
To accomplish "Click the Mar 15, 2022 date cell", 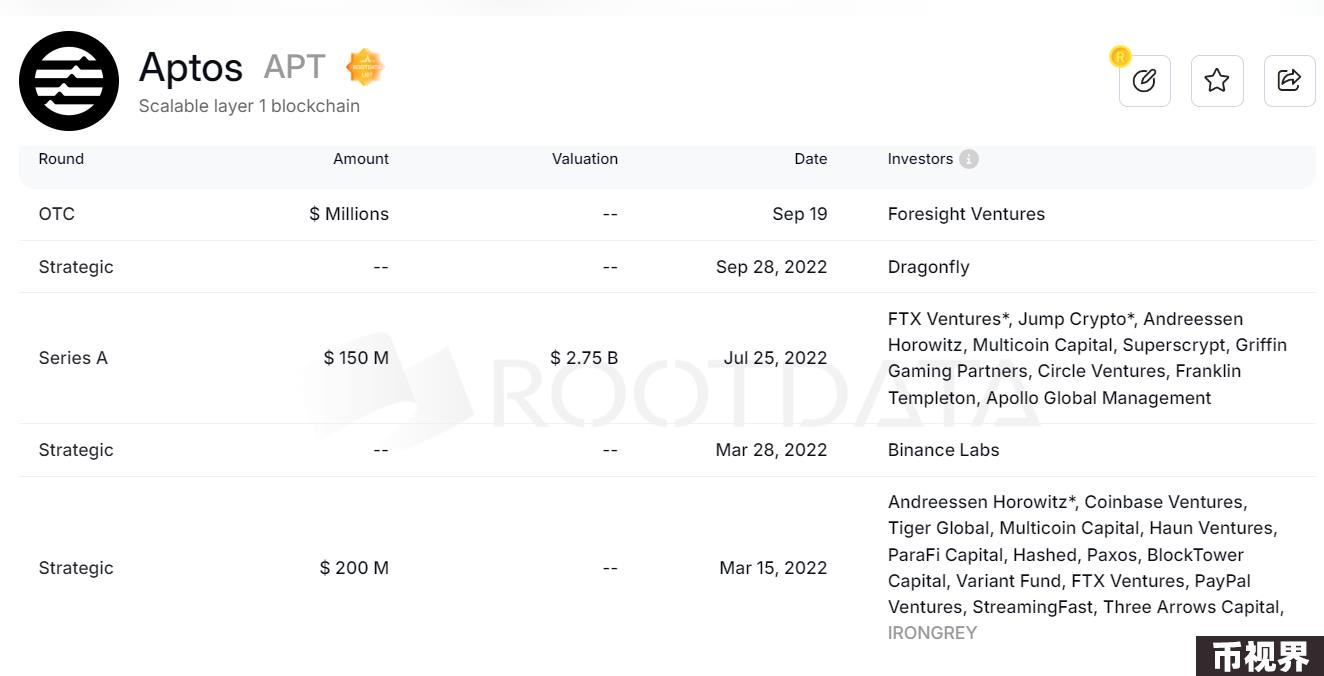I will pos(774,568).
